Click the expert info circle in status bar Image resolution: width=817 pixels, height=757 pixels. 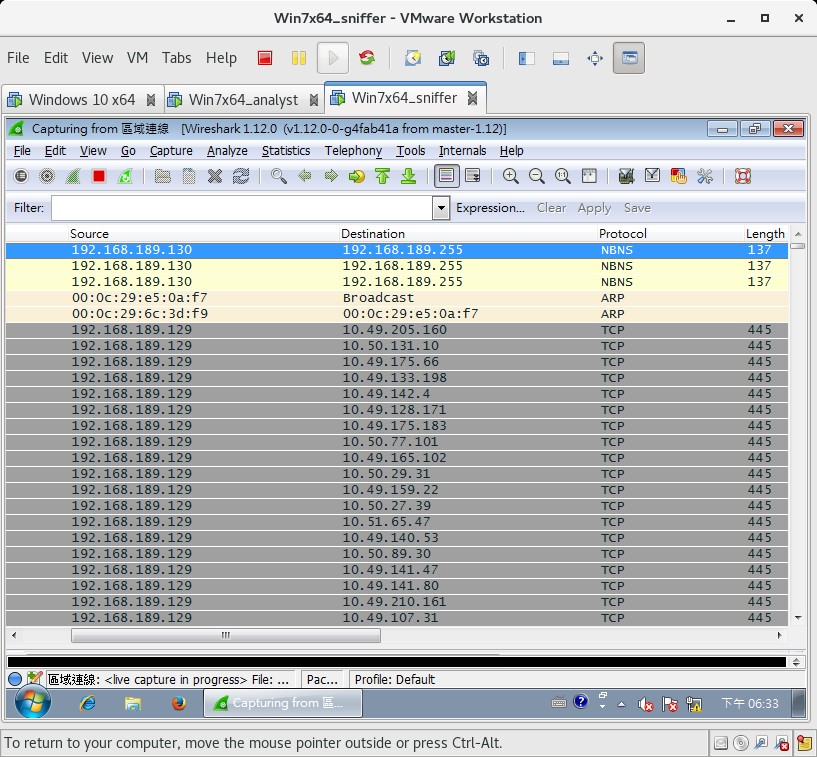click(15, 679)
